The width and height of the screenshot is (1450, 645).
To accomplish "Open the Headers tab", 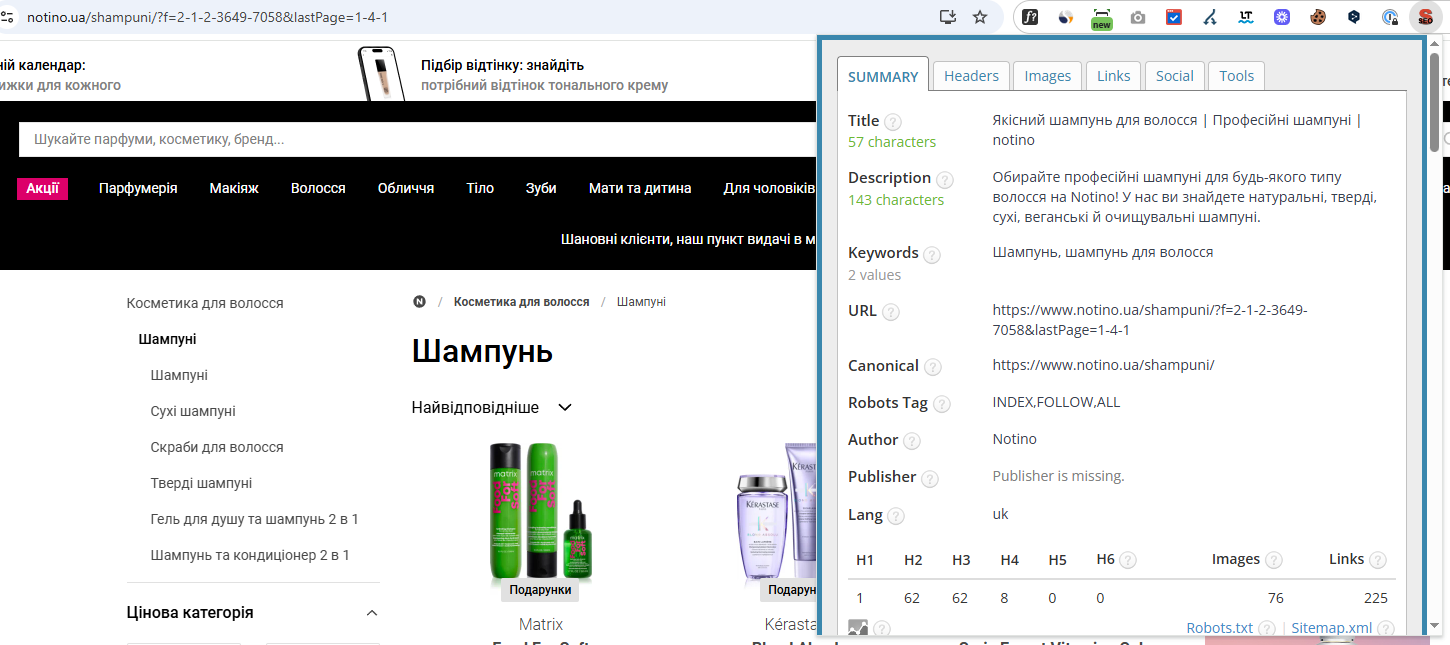I will (x=971, y=76).
